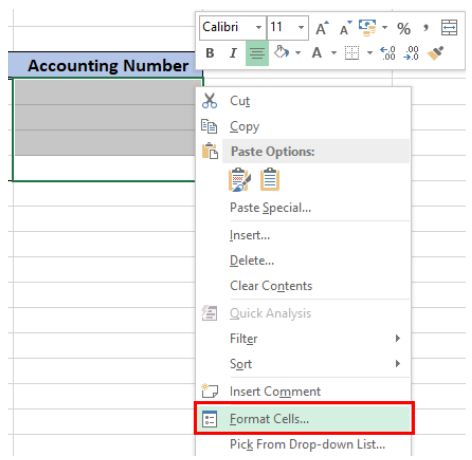Click Increase Decimal icon
Screen dimensions: 472x460
[x=388, y=53]
